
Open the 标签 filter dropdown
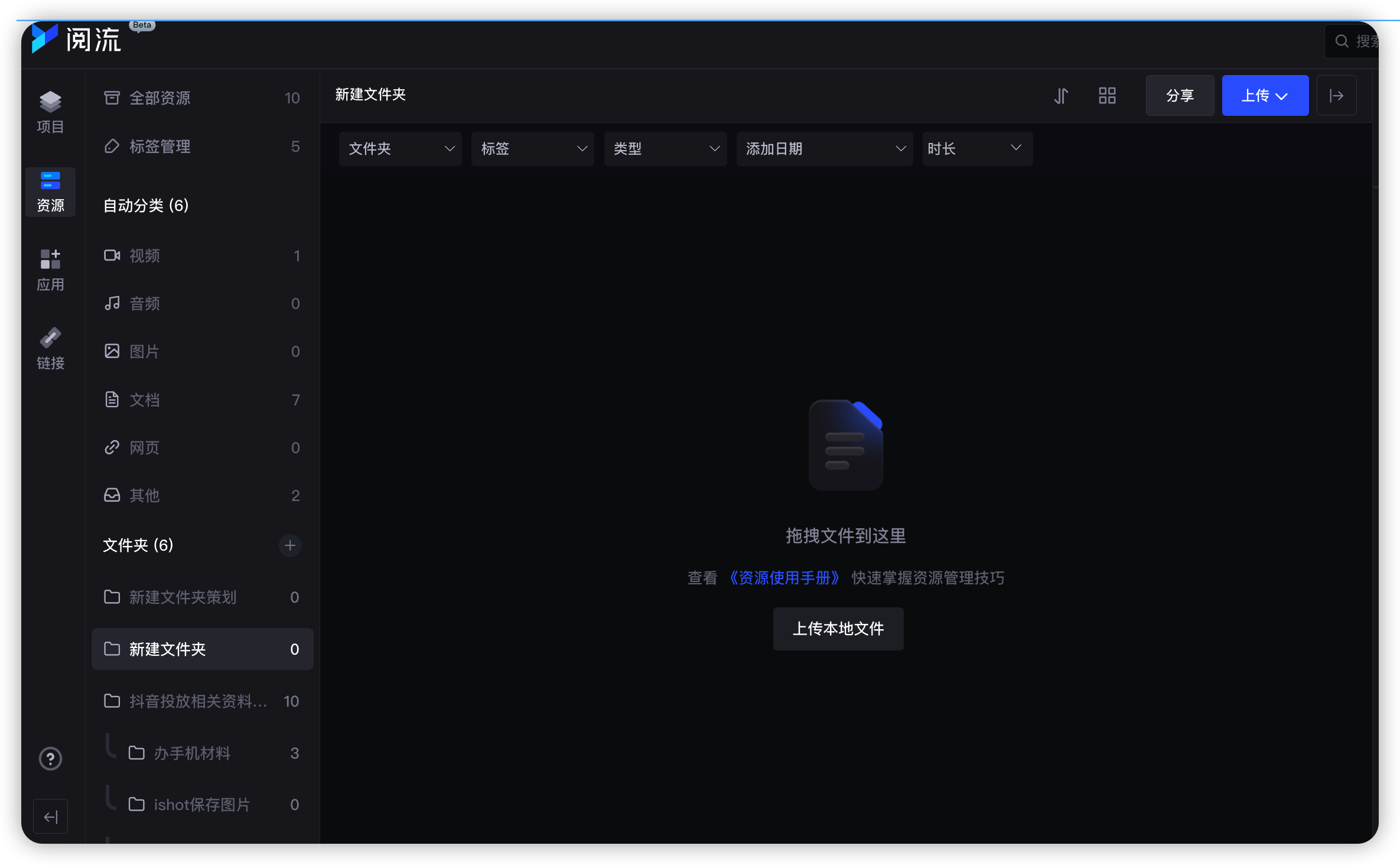[532, 149]
